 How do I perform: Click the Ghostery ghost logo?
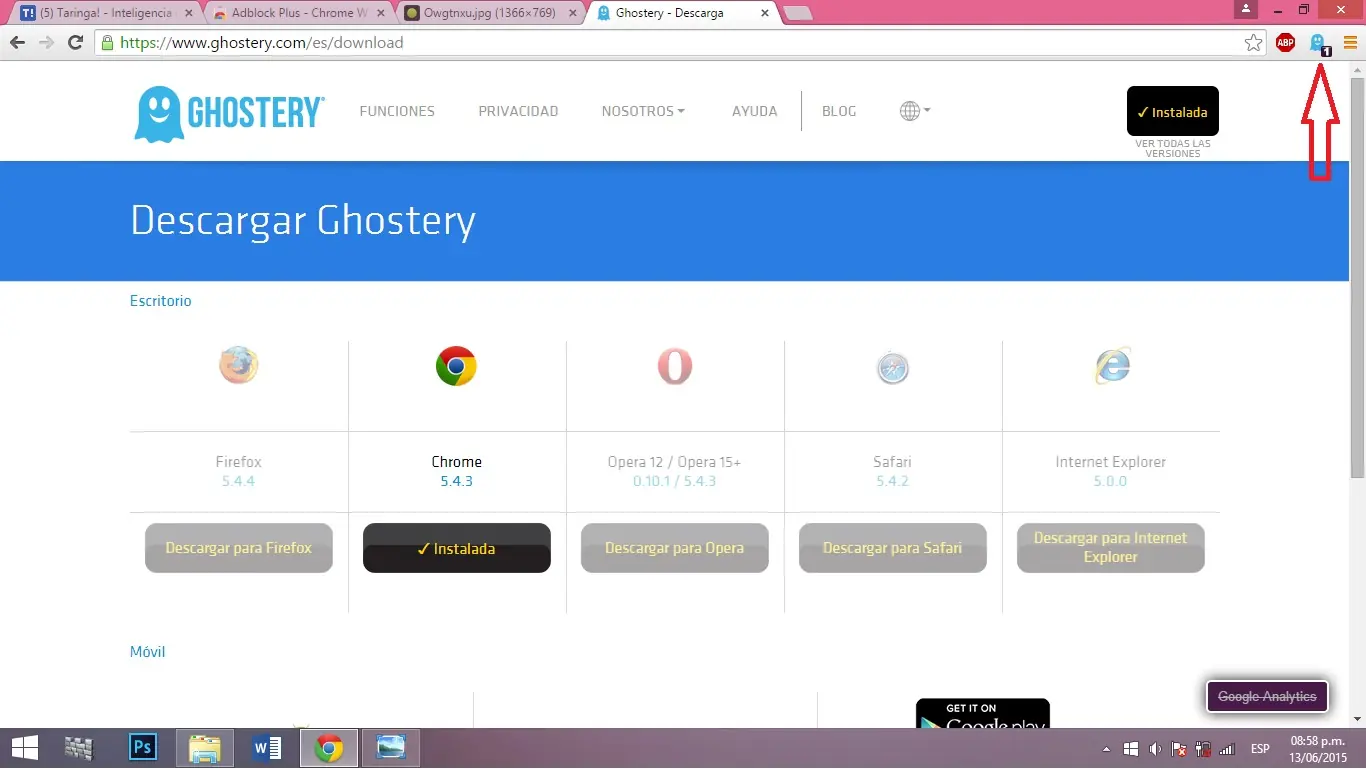pyautogui.click(x=229, y=112)
